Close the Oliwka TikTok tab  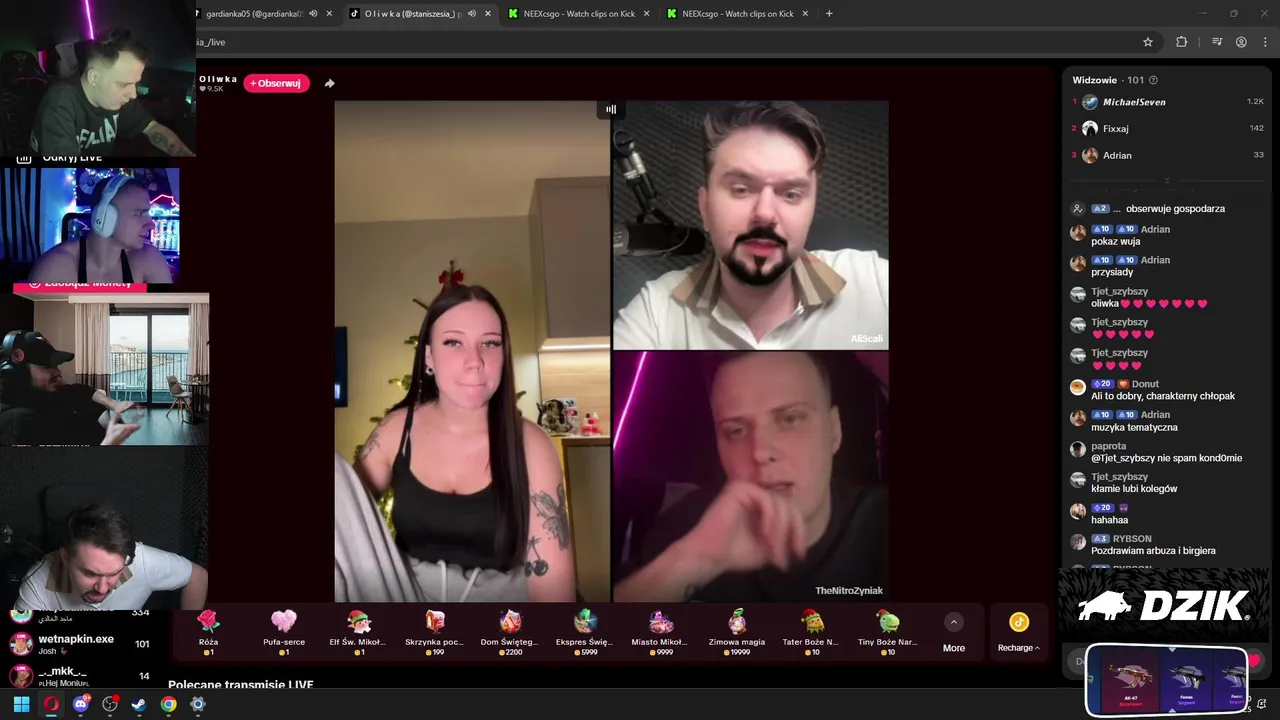point(488,14)
